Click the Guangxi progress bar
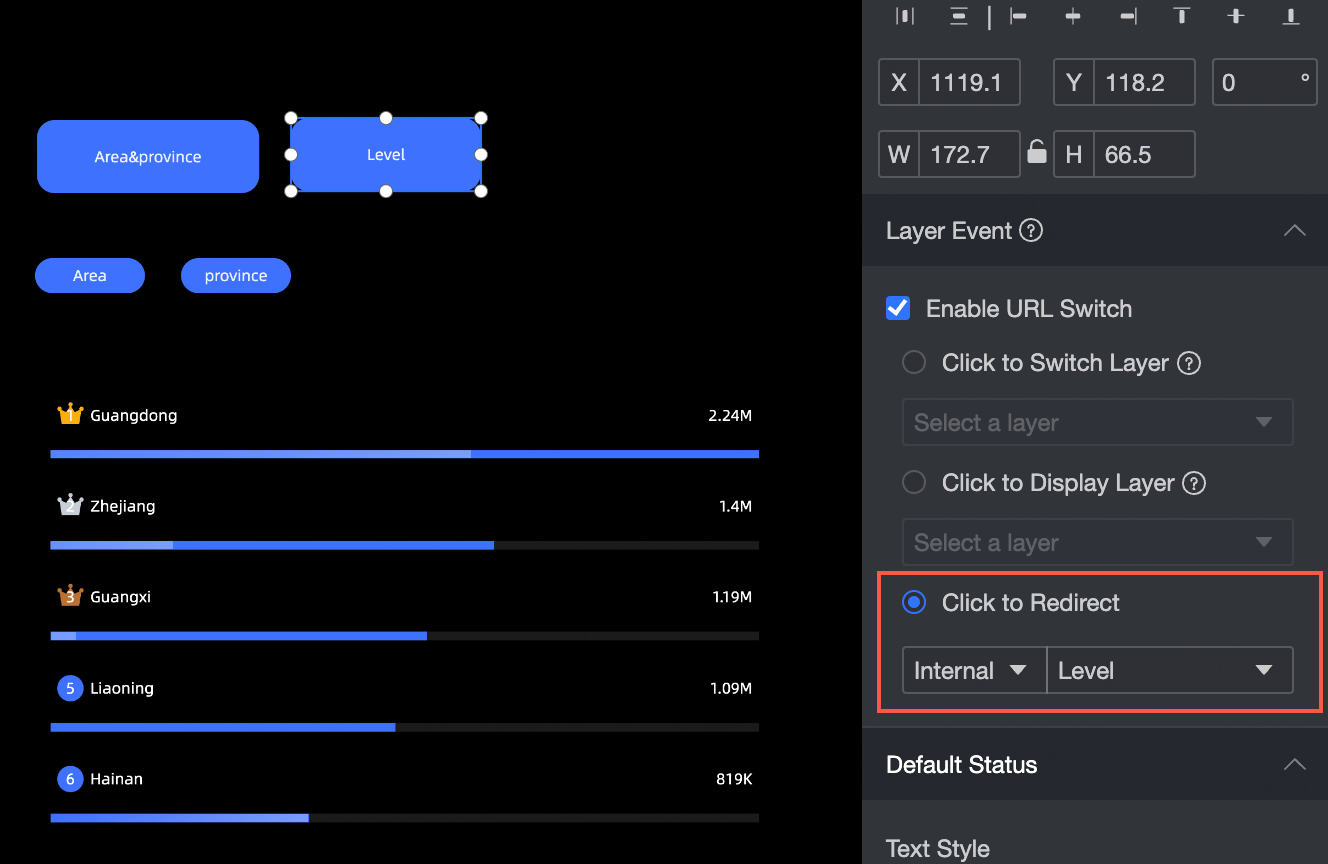 pos(404,636)
